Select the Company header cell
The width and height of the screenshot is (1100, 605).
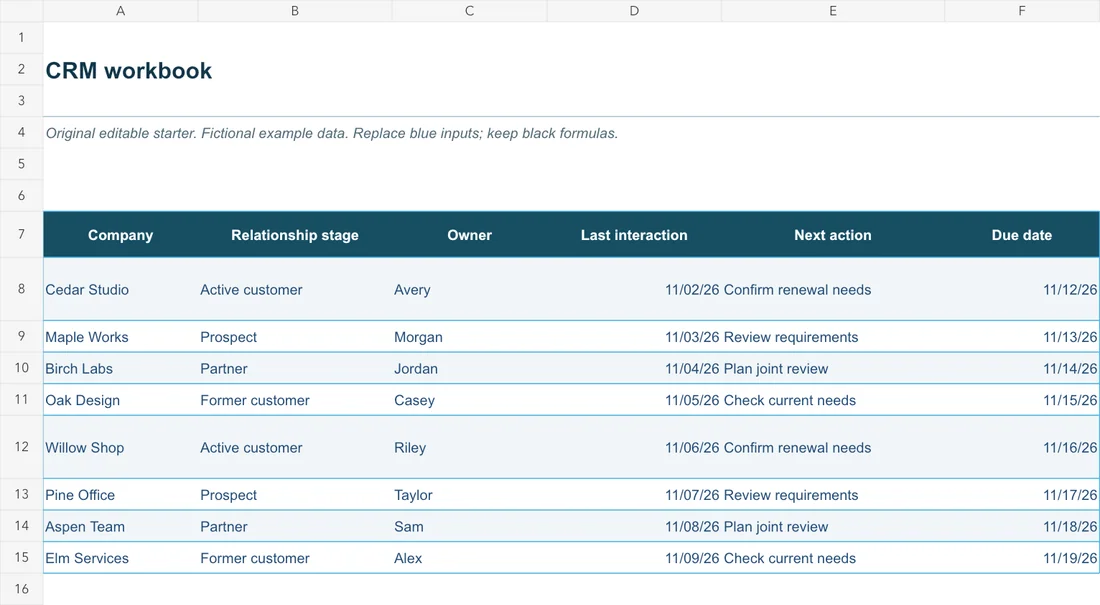coord(121,235)
